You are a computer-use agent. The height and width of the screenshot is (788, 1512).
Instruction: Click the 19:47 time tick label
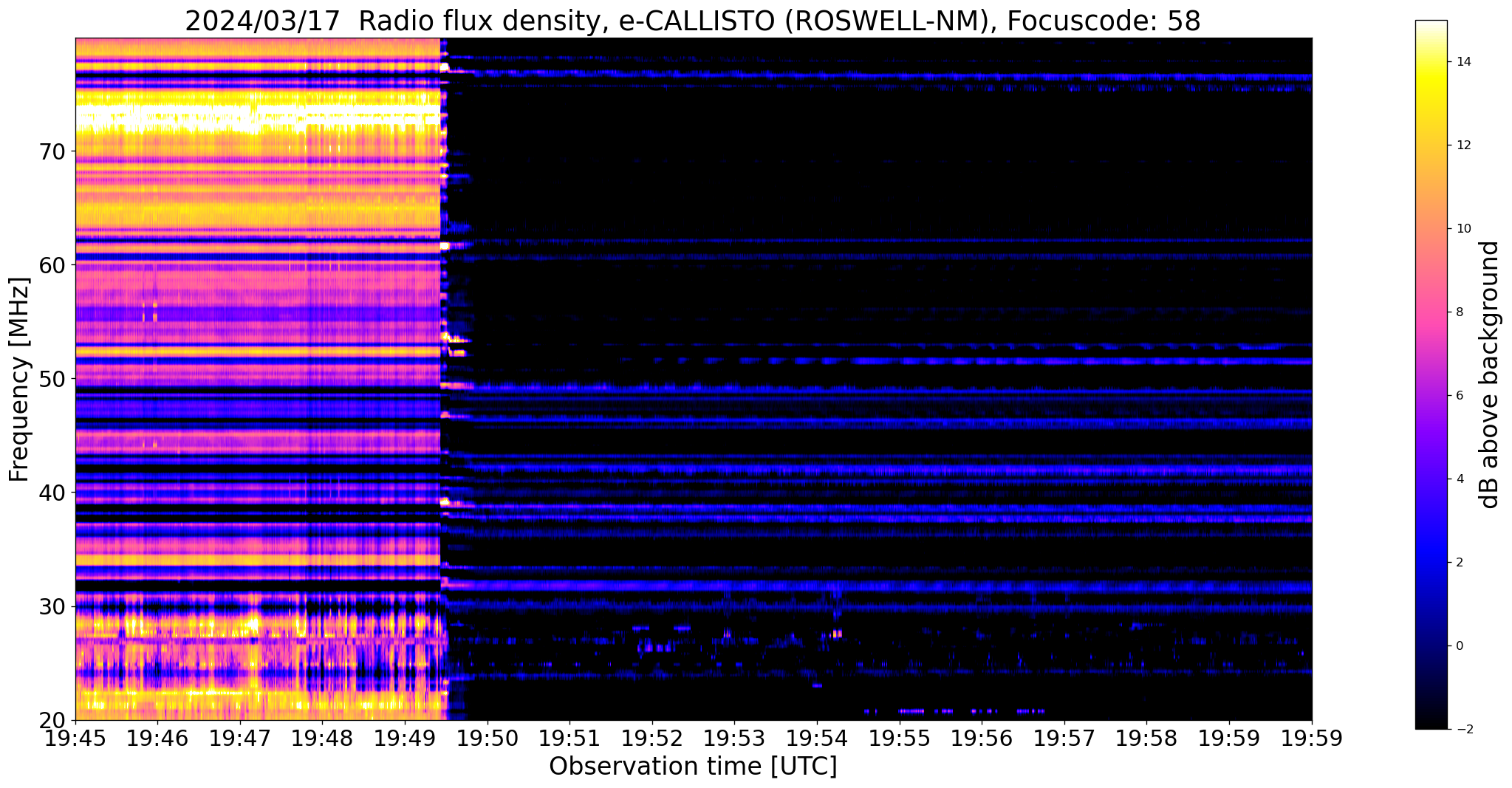pos(240,738)
